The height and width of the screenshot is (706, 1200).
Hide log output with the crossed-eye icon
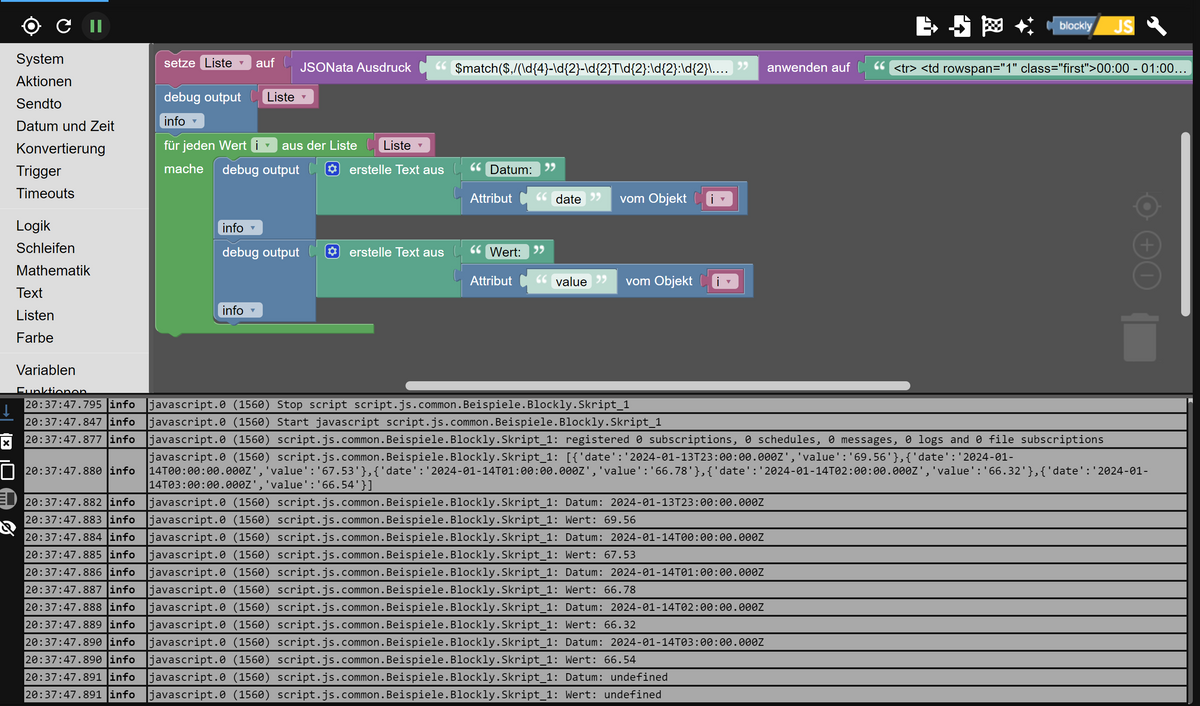(8, 527)
